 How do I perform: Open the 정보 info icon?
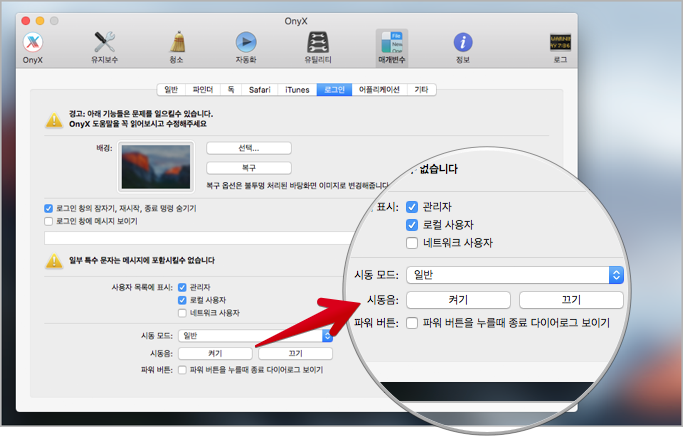[463, 47]
